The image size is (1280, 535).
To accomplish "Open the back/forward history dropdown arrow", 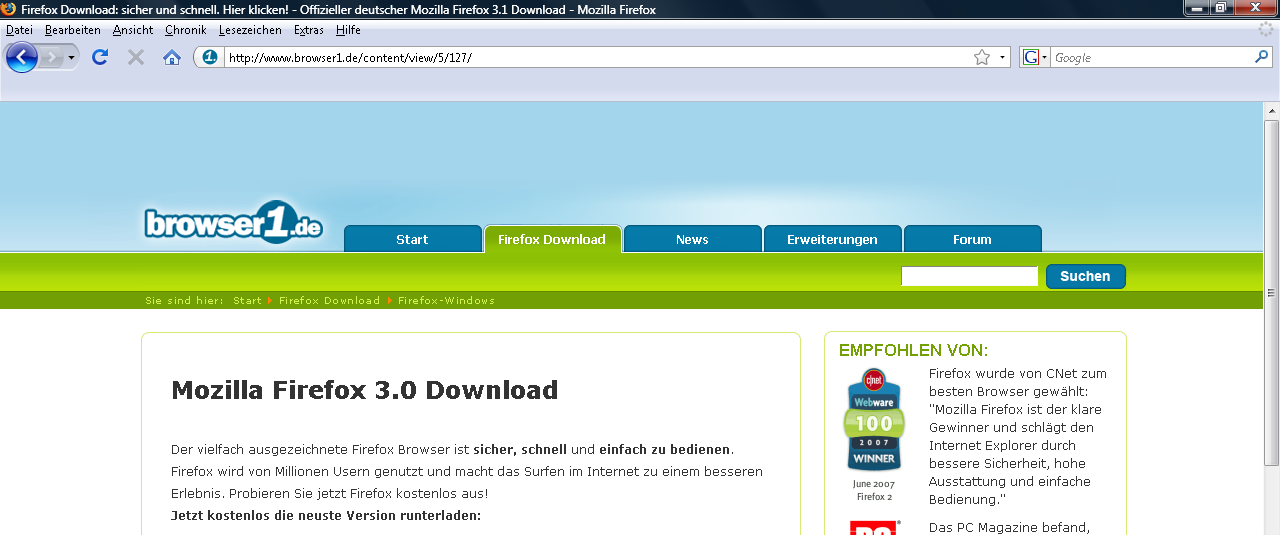I will click(72, 58).
